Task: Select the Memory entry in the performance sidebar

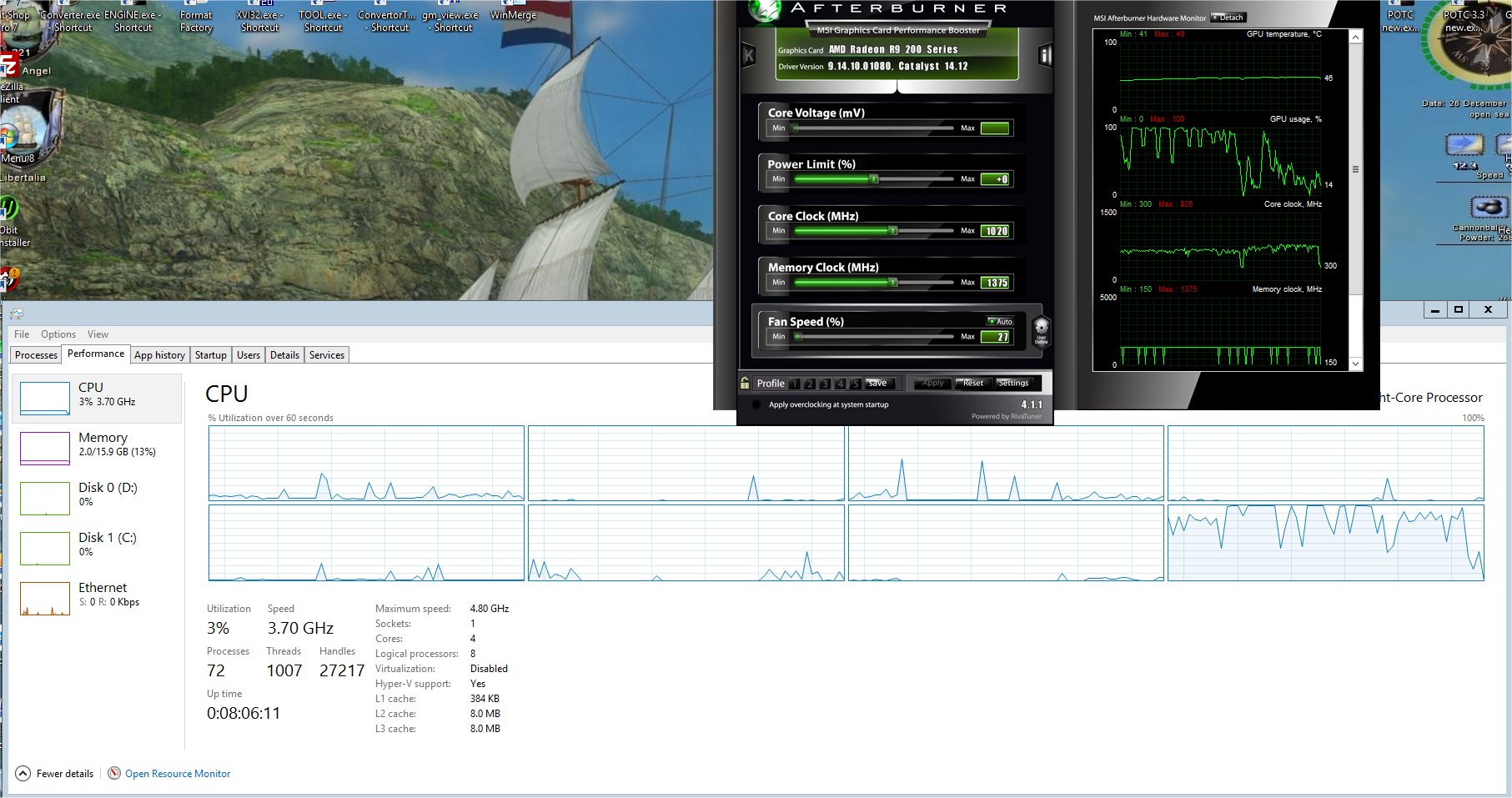Action: 97,448
